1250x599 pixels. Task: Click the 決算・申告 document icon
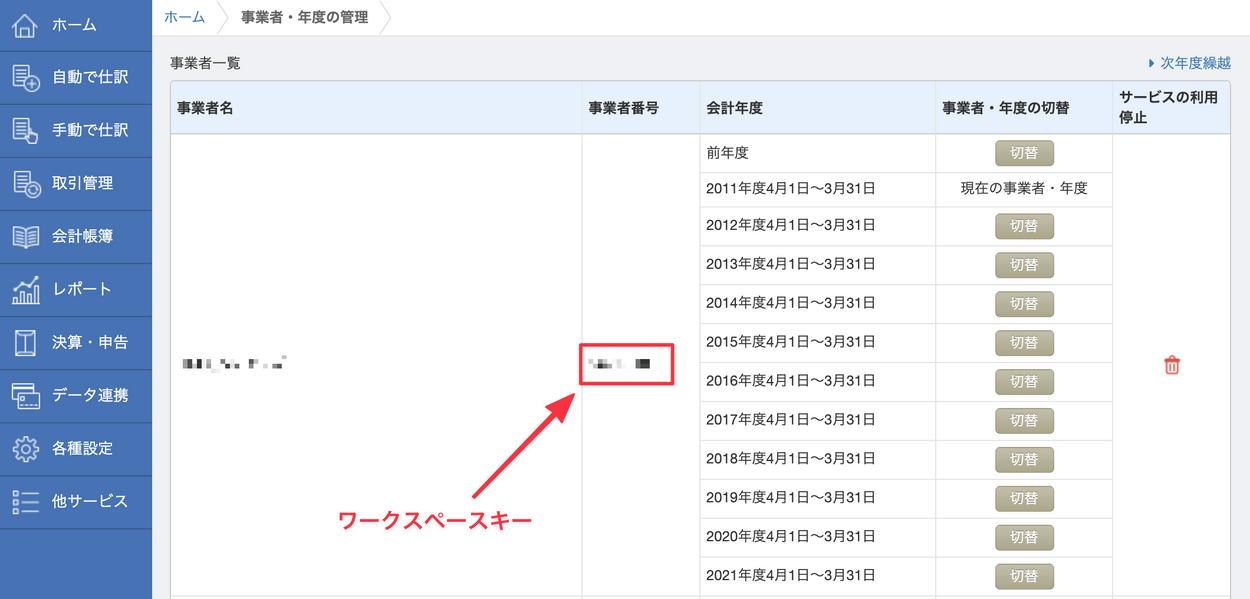pos(25,342)
